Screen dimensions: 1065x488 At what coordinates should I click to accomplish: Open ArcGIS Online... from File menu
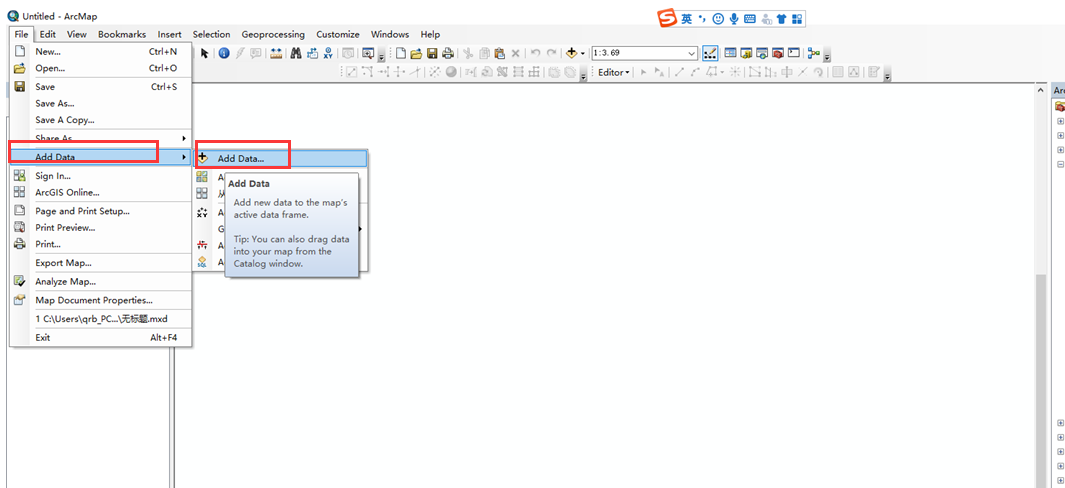100,192
